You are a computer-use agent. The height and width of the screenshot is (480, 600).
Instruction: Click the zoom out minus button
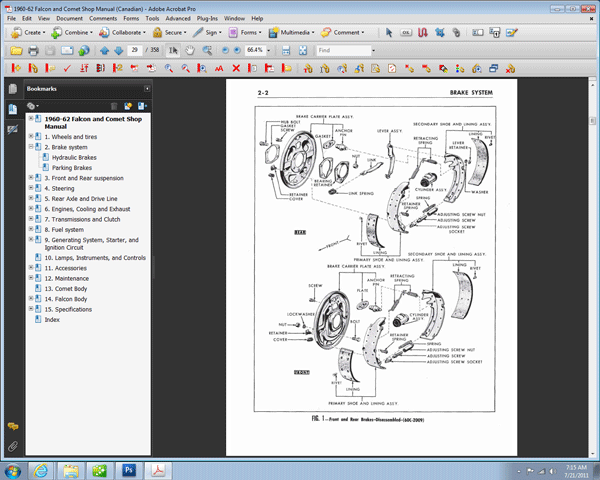[225, 50]
